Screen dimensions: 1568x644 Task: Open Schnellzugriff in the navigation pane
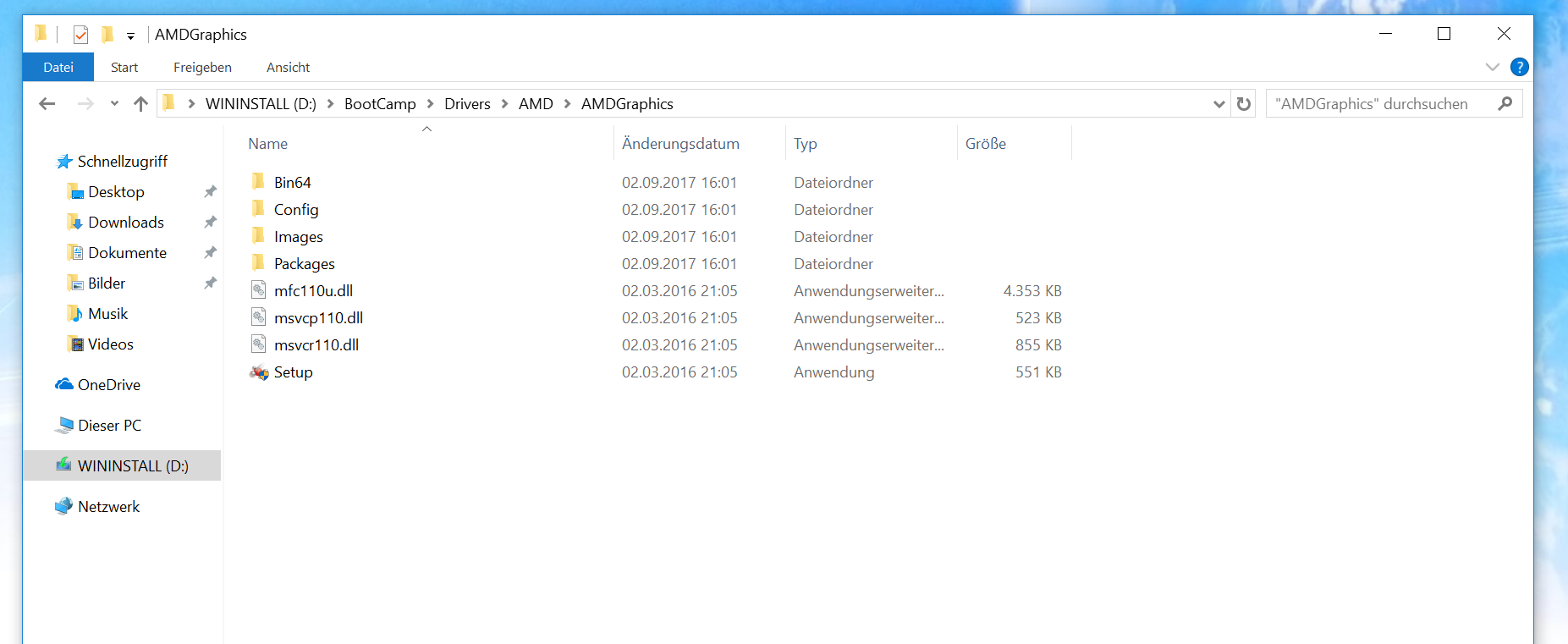[x=122, y=161]
